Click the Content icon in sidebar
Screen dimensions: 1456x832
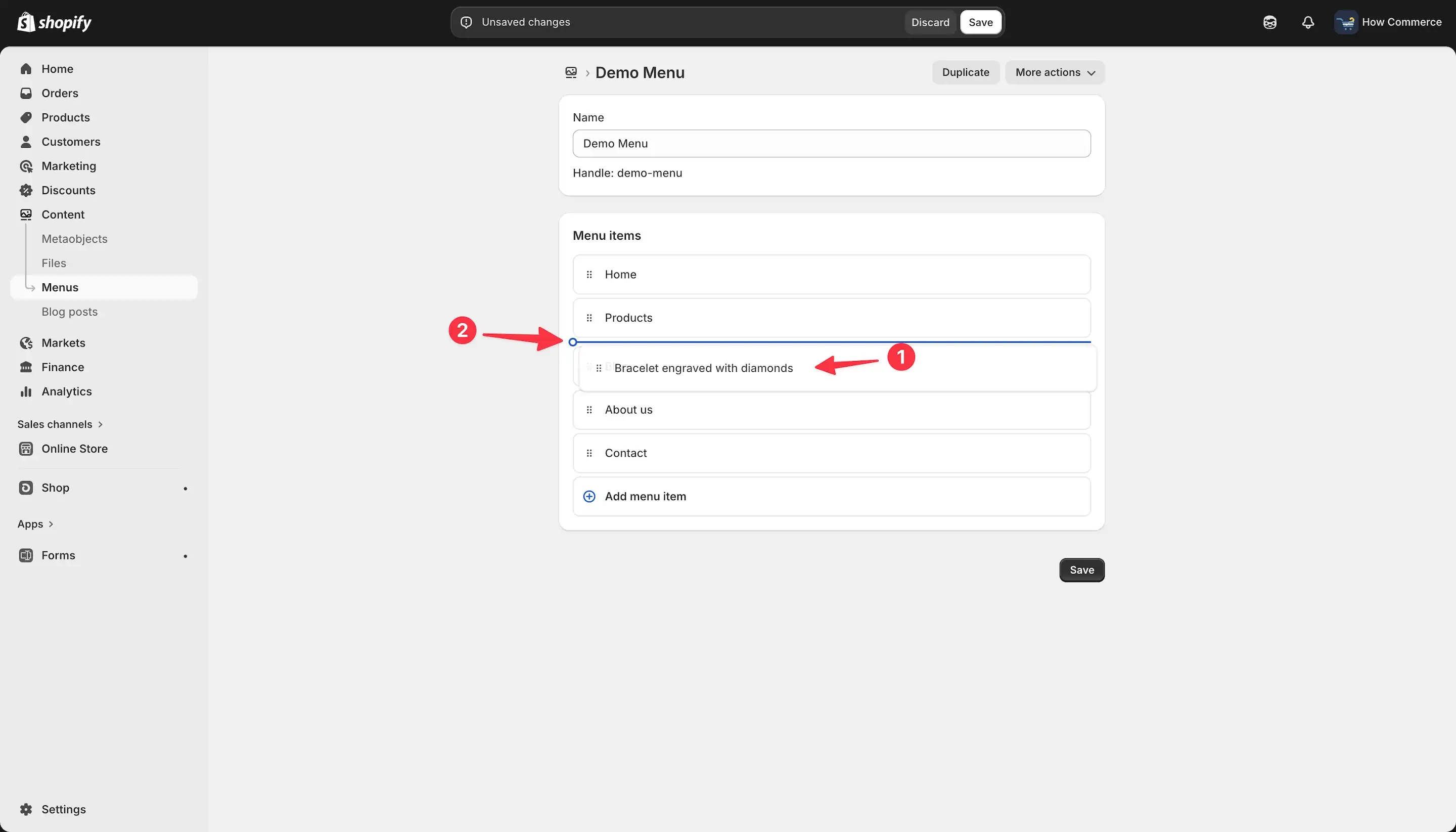(26, 215)
